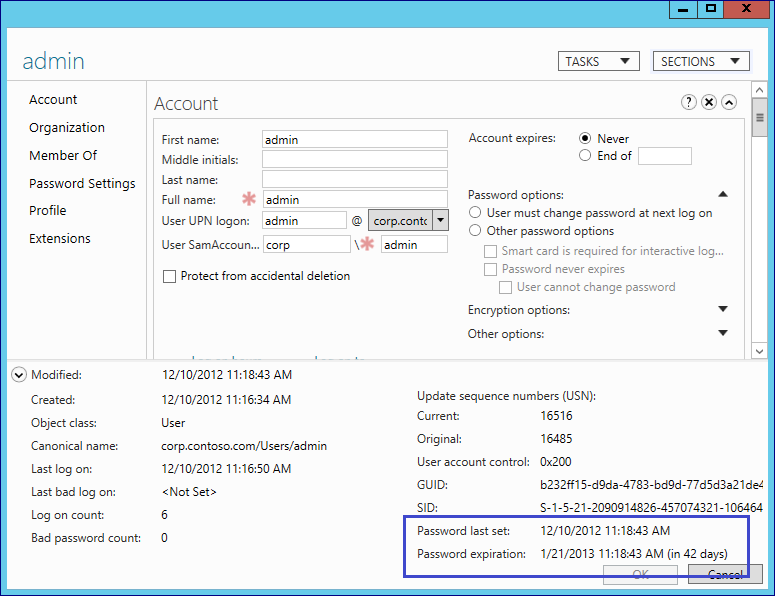Screen dimensions: 775x596
Task: Check Protect from accidental deletion
Action: tap(170, 276)
